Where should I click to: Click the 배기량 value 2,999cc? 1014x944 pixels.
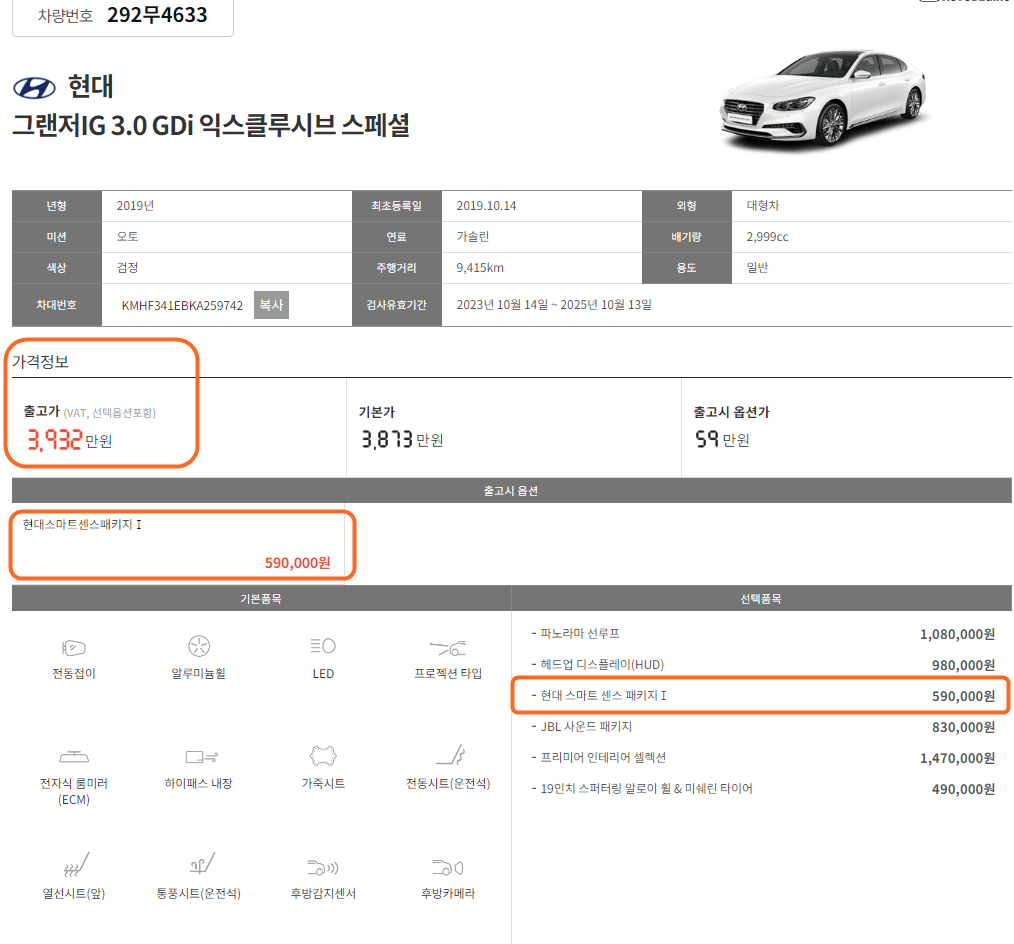[x=767, y=237]
